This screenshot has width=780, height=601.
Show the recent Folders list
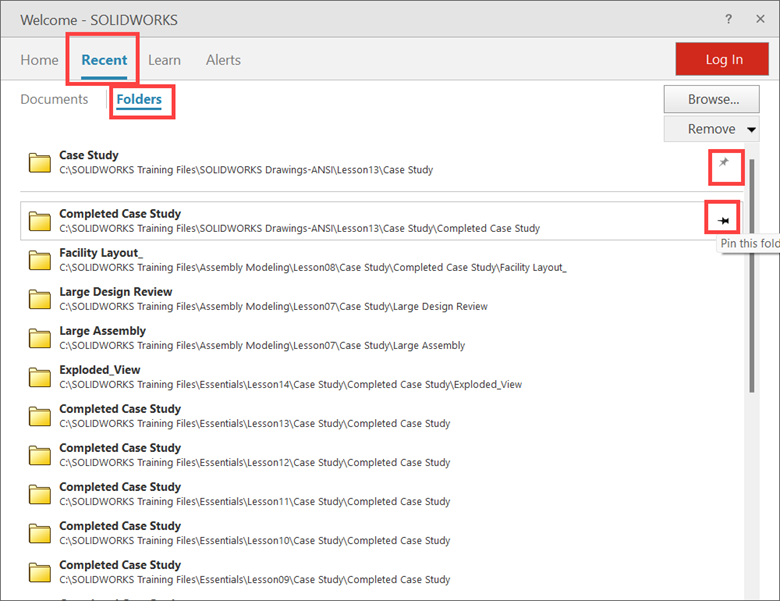coord(139,100)
